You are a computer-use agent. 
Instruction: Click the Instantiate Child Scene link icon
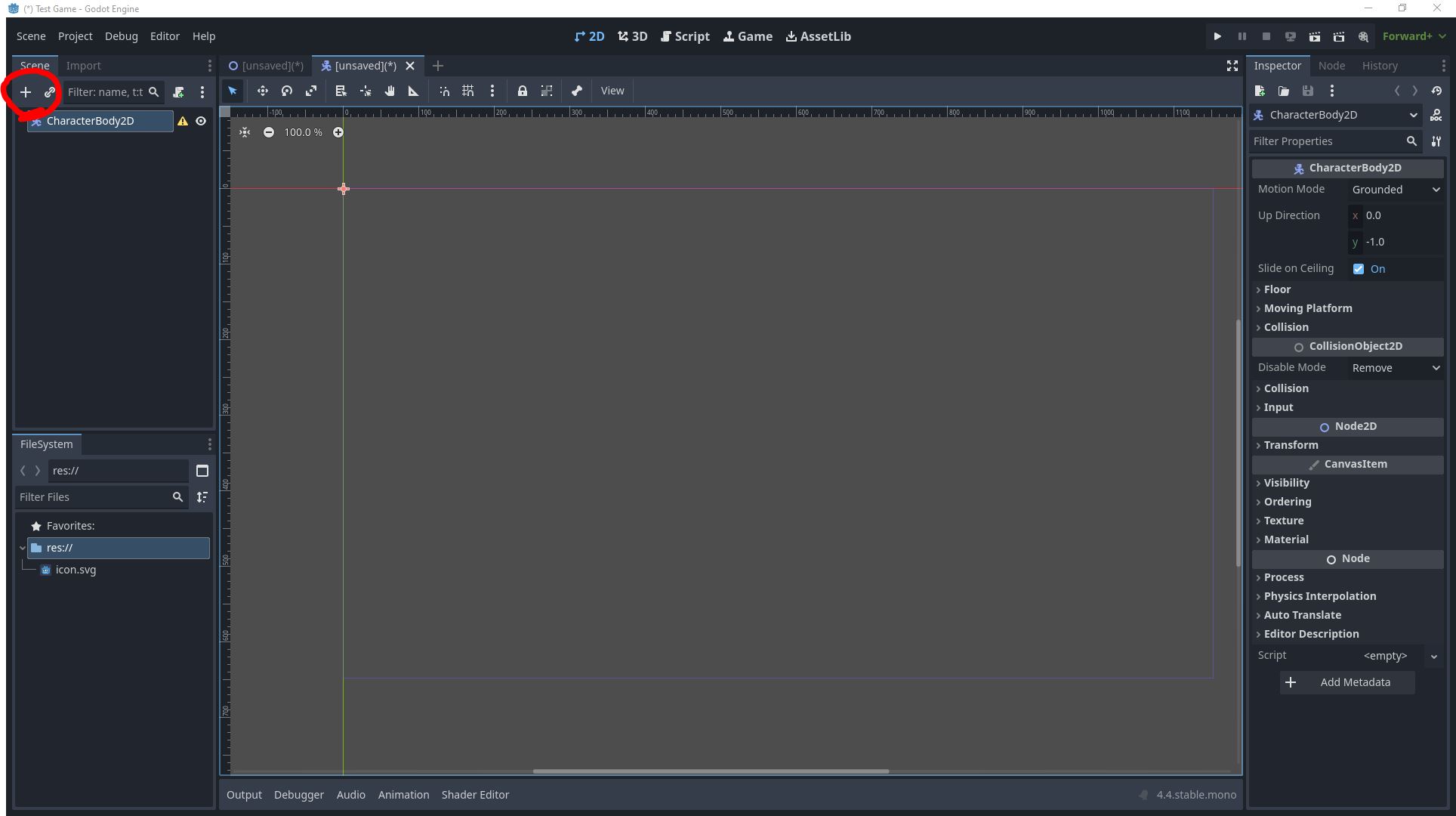pos(50,92)
